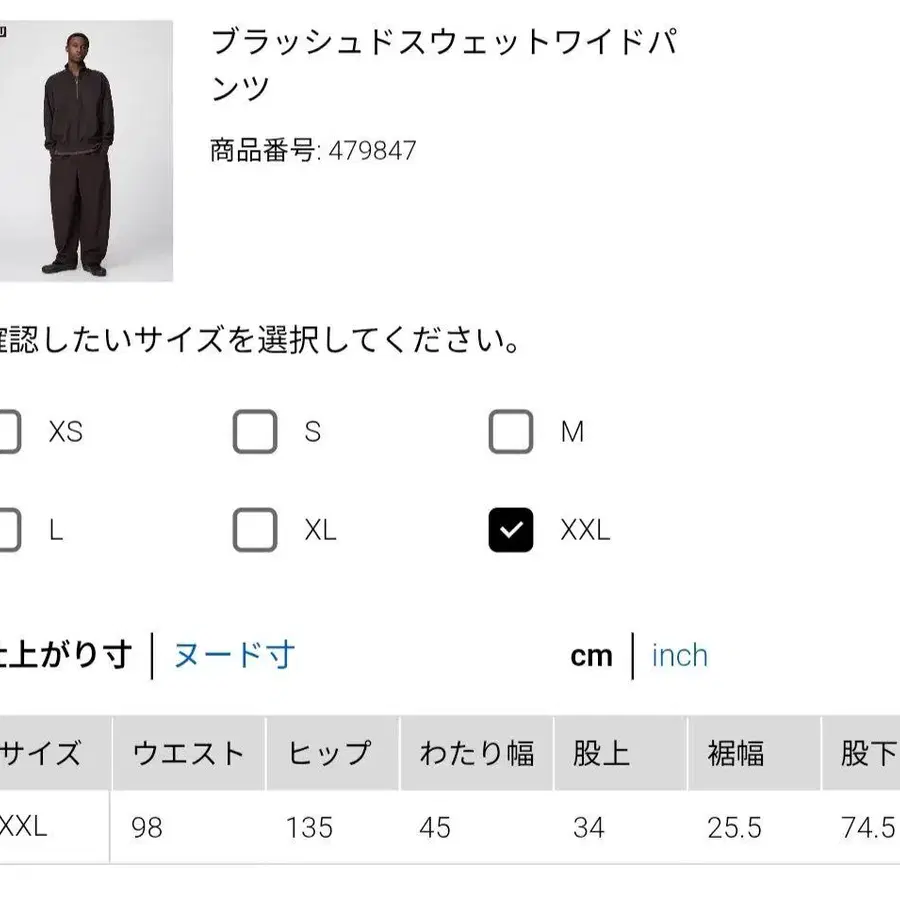The image size is (900, 900).
Task: Click the わたり幅 column header
Action: (x=475, y=753)
